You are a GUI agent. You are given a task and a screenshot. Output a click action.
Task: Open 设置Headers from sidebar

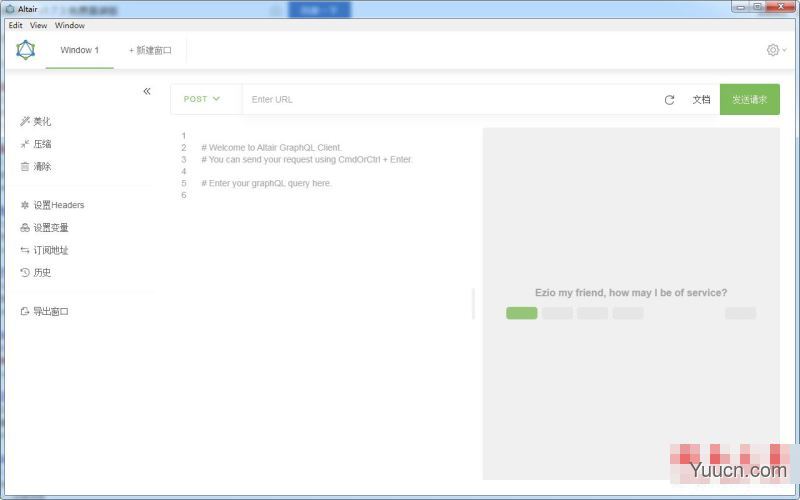[x=52, y=205]
